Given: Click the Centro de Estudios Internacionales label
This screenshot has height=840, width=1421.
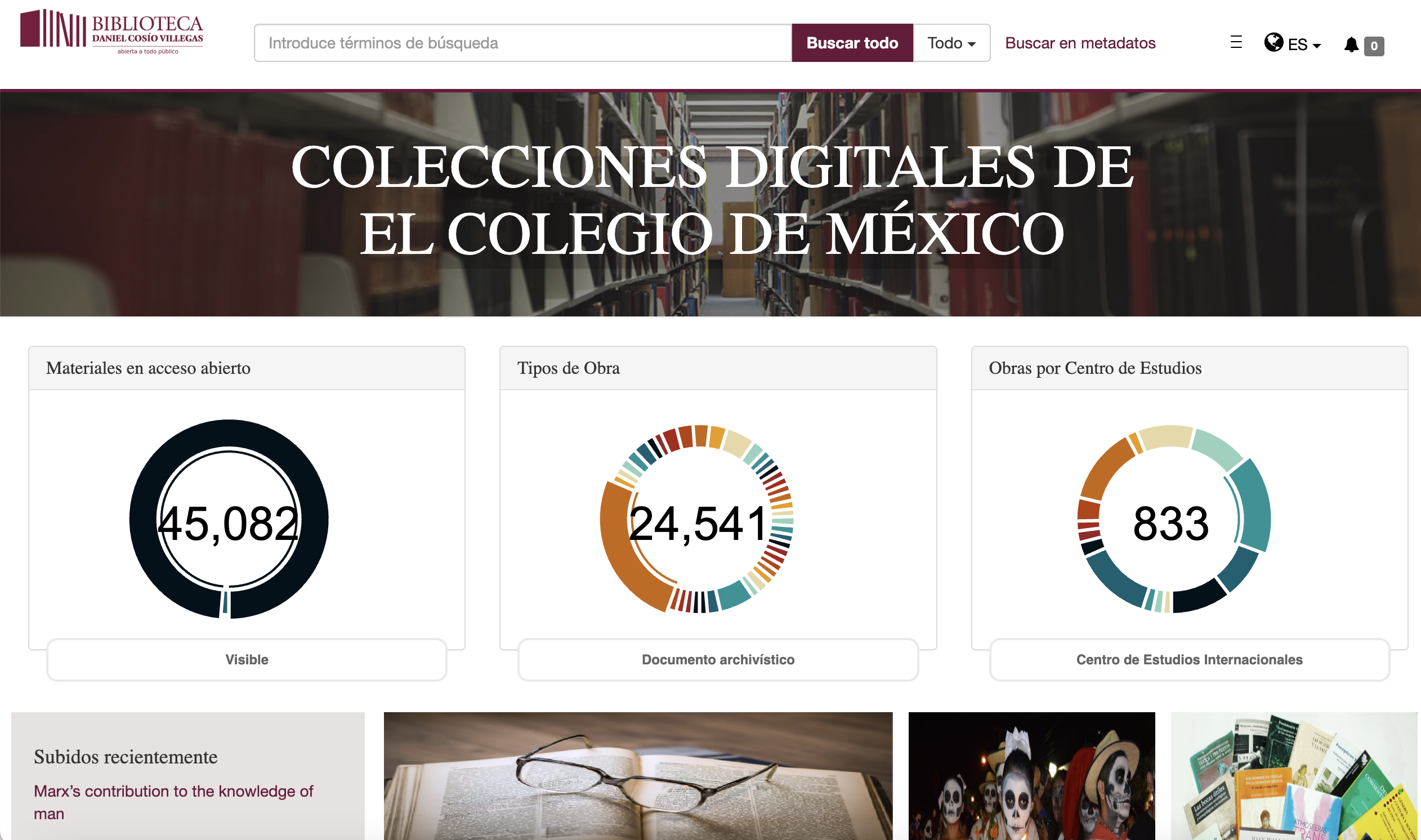Looking at the screenshot, I should click(x=1190, y=659).
